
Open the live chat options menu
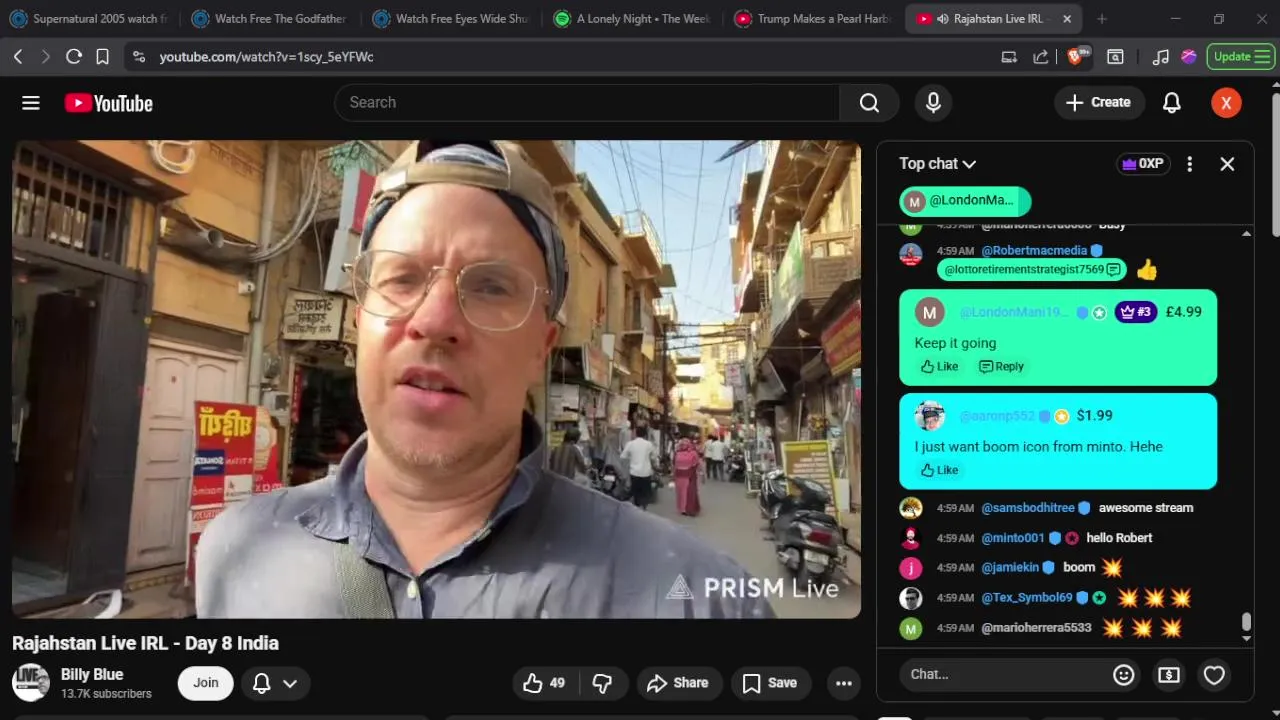tap(1189, 164)
